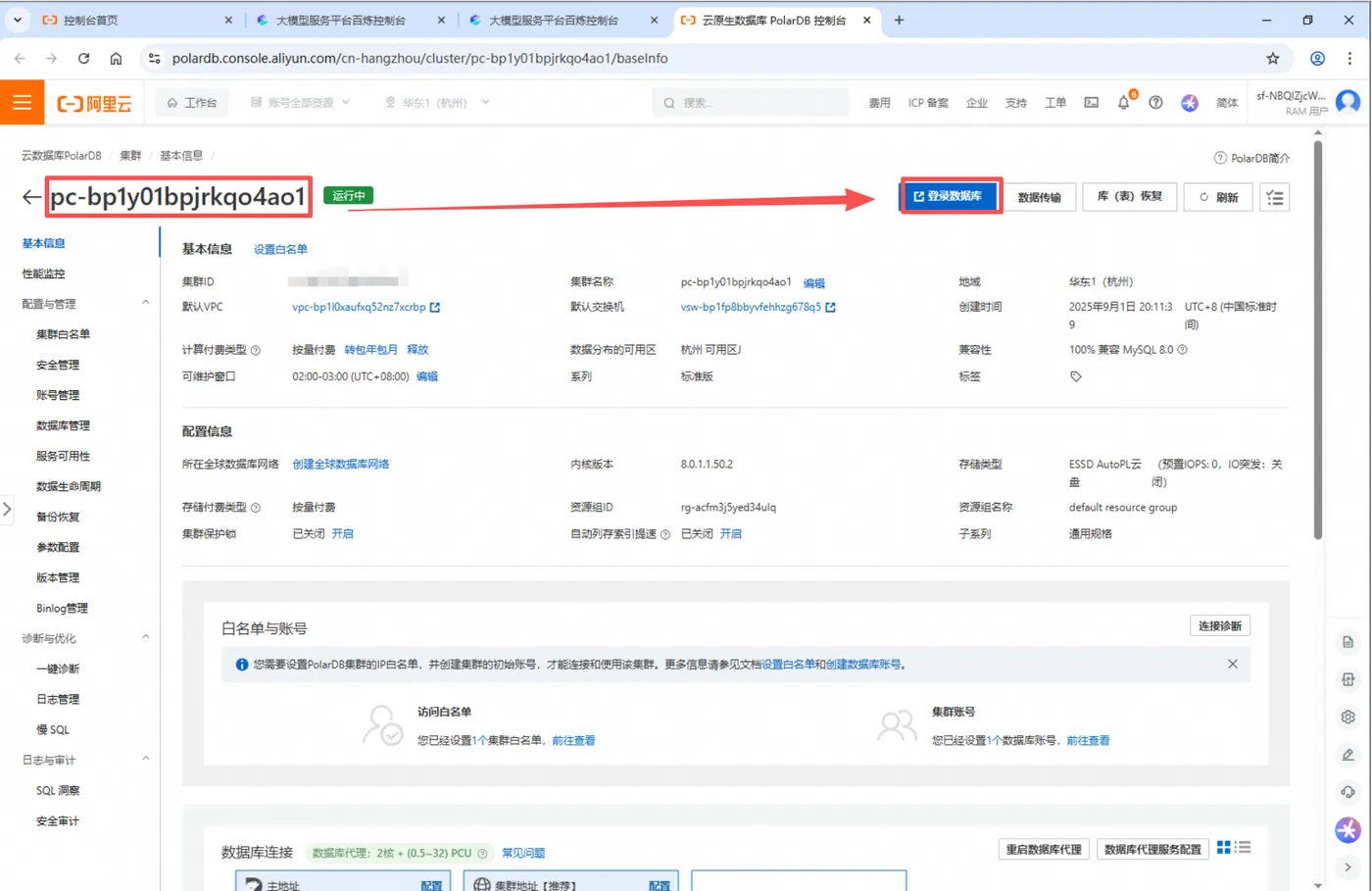The height and width of the screenshot is (891, 1372).
Task: Click 编辑 next to cluster name
Action: [814, 283]
